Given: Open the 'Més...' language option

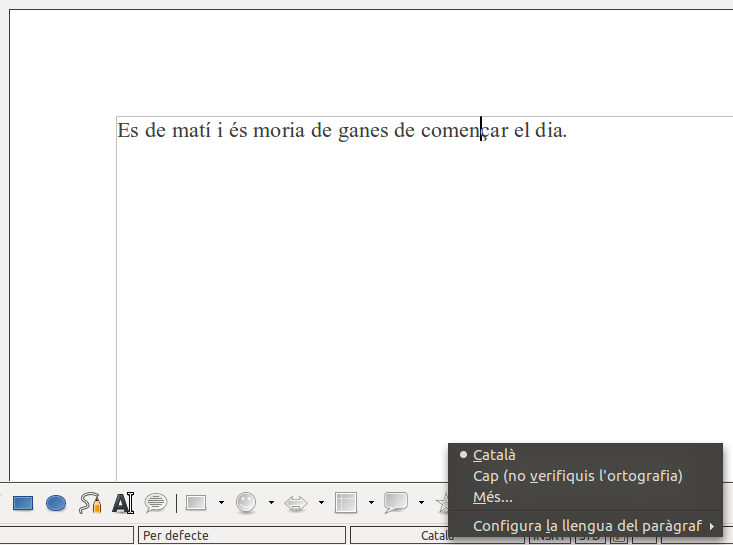Looking at the screenshot, I should tap(492, 497).
